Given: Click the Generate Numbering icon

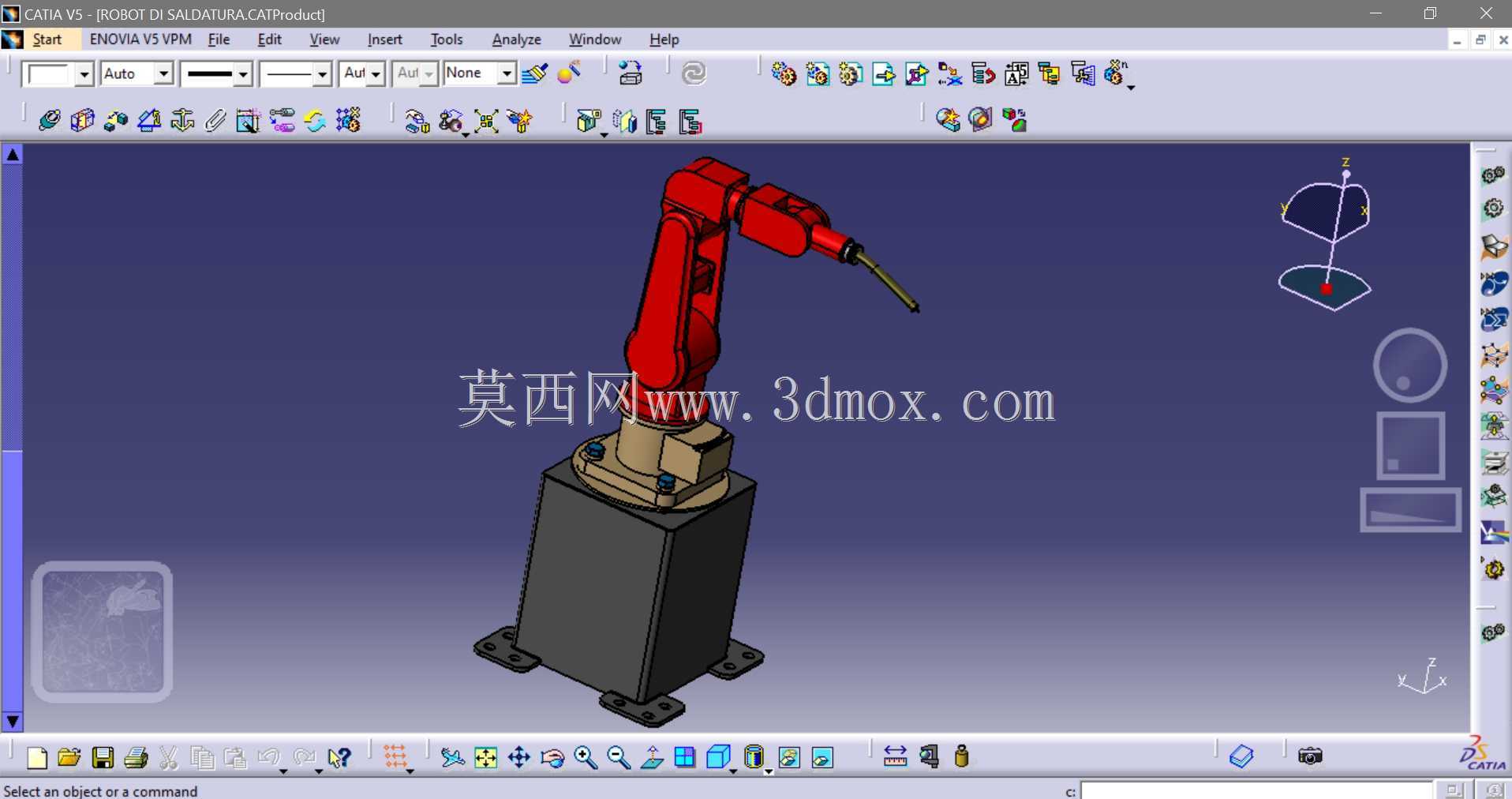Looking at the screenshot, I should coord(1016,74).
